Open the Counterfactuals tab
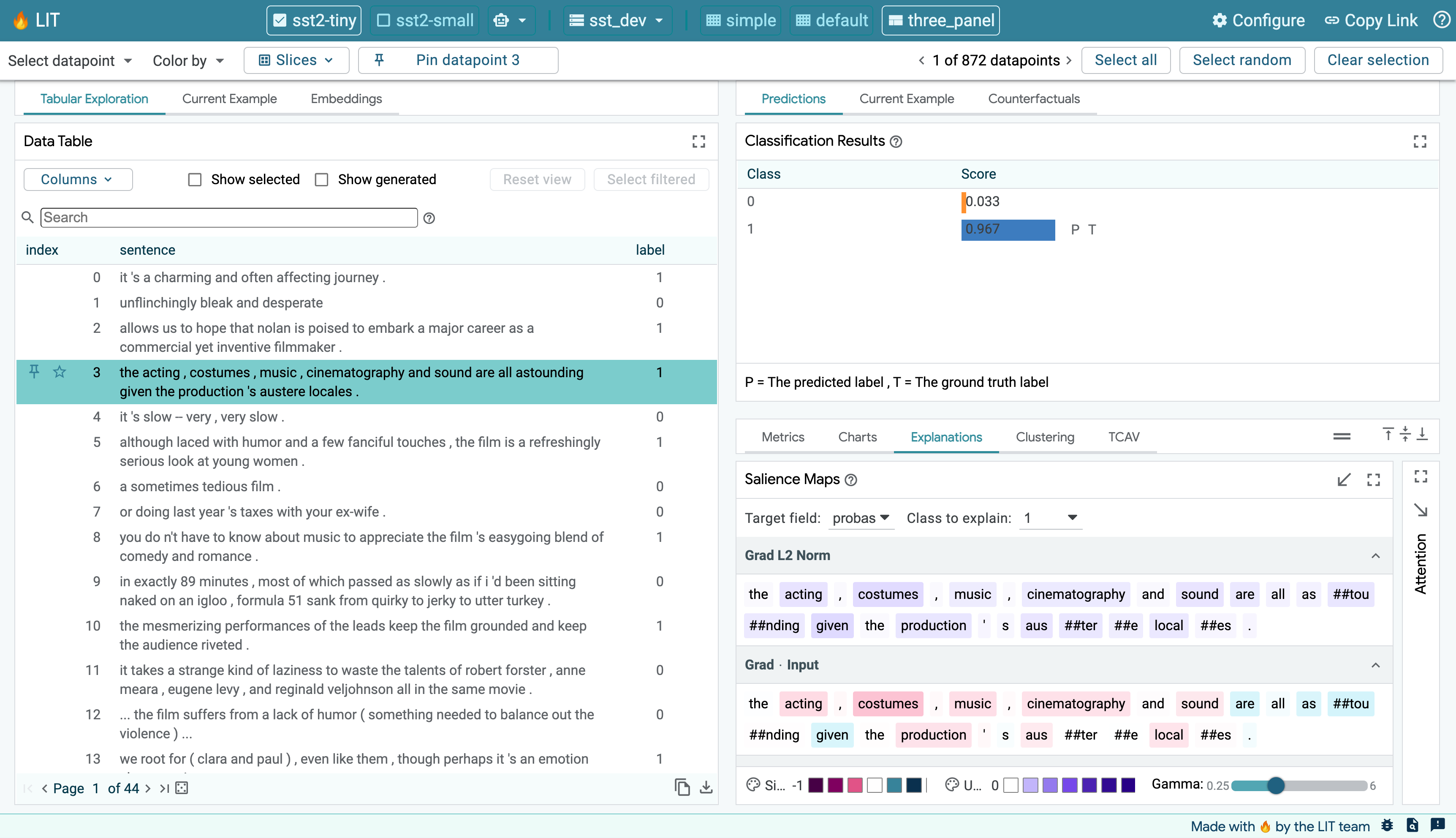1456x838 pixels. pyautogui.click(x=1034, y=99)
